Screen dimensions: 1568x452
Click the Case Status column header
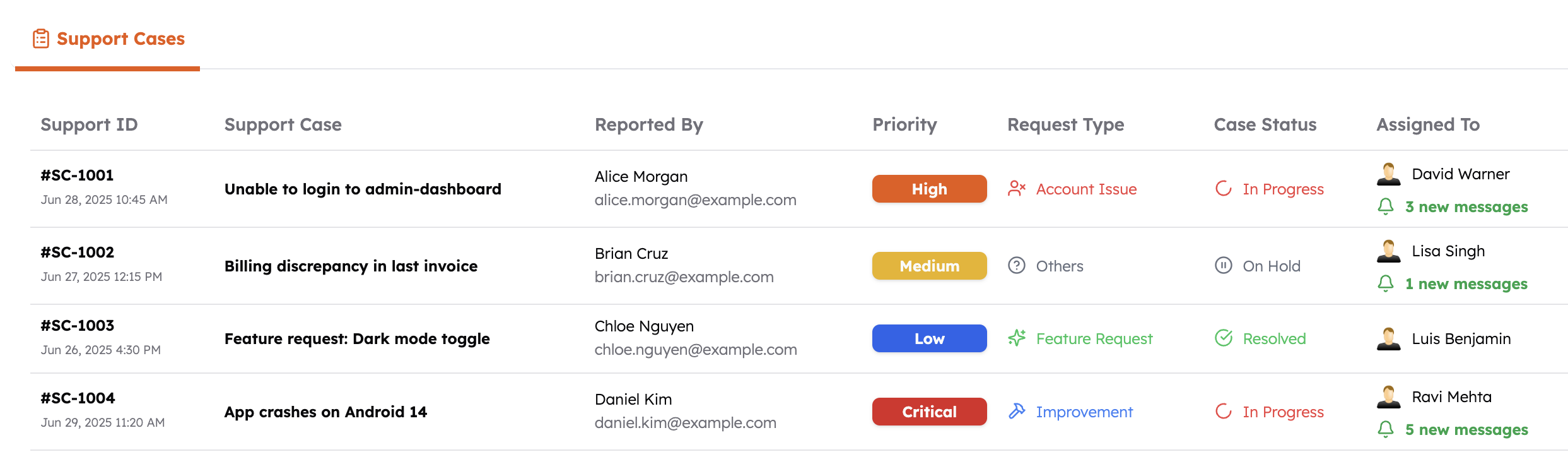pos(1265,124)
